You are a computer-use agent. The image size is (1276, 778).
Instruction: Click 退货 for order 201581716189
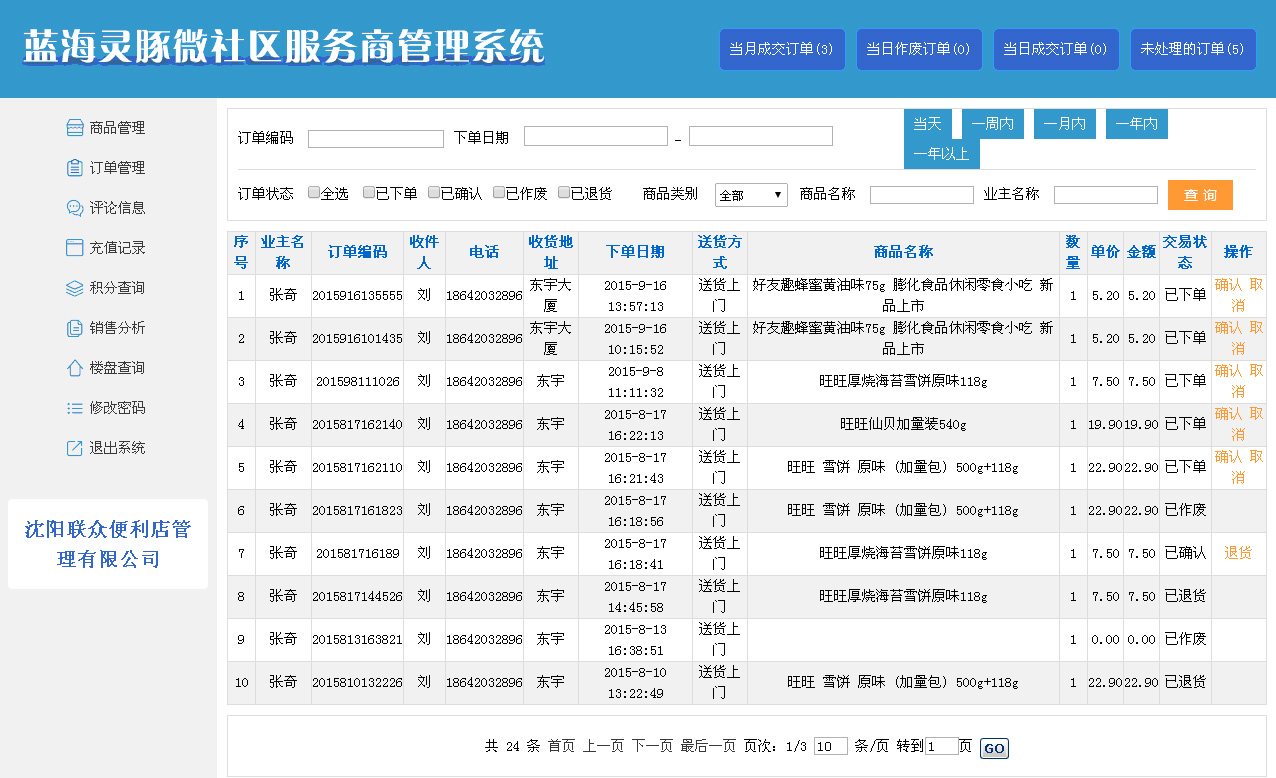tap(1238, 553)
